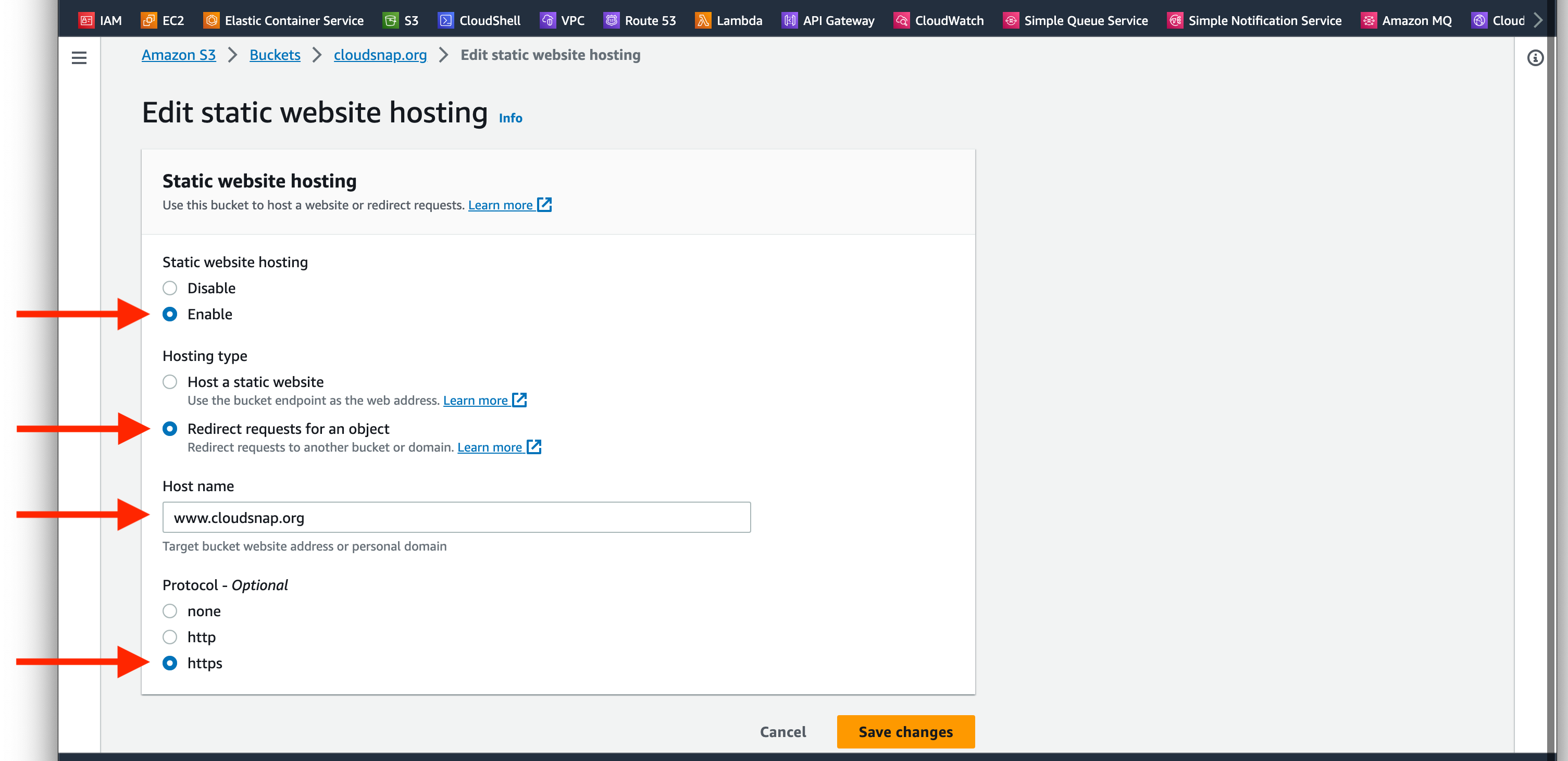Click the 'Hosting type' label
Screen dimensions: 1568x761
click(x=205, y=356)
